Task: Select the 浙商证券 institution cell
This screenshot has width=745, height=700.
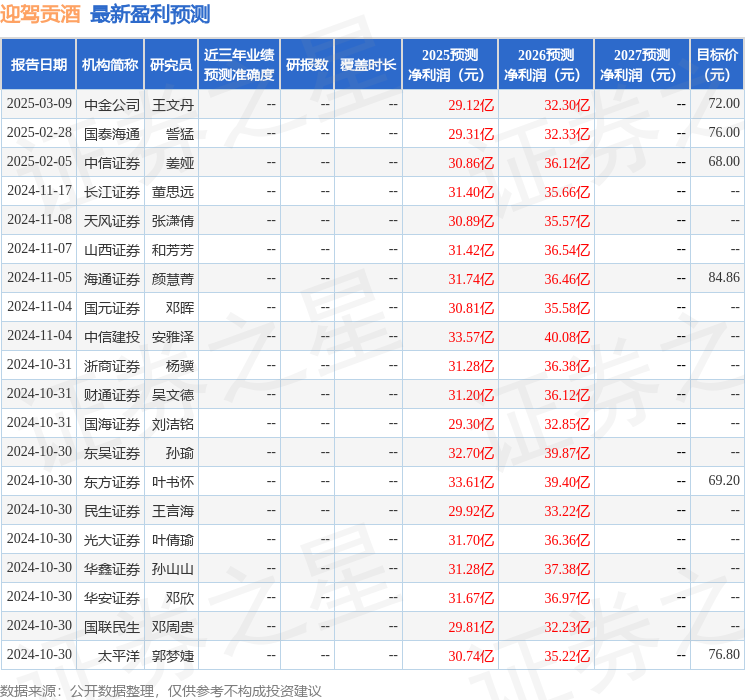Action: click(x=112, y=365)
